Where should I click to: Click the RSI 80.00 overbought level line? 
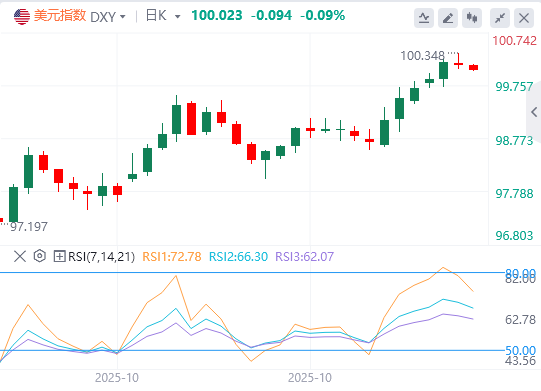click(252, 273)
